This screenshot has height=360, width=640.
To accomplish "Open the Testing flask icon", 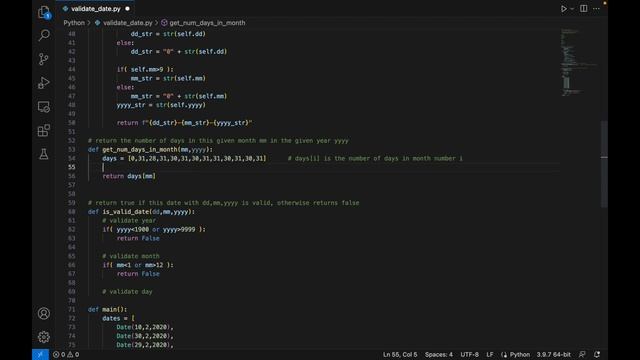I will coord(44,154).
